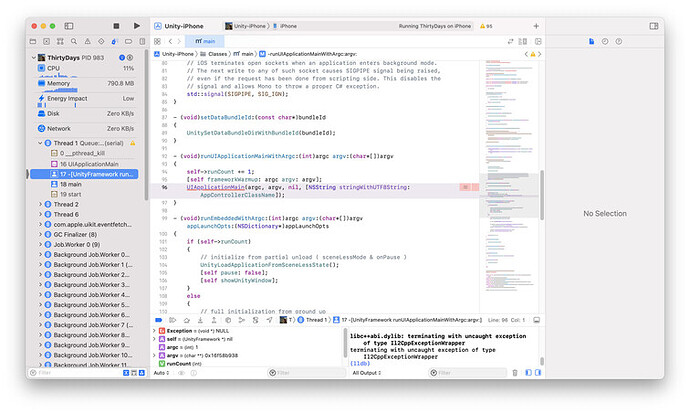Screen dimensions: 690x412
Task: Toggle the navigator sidebar button
Action: 69,26
